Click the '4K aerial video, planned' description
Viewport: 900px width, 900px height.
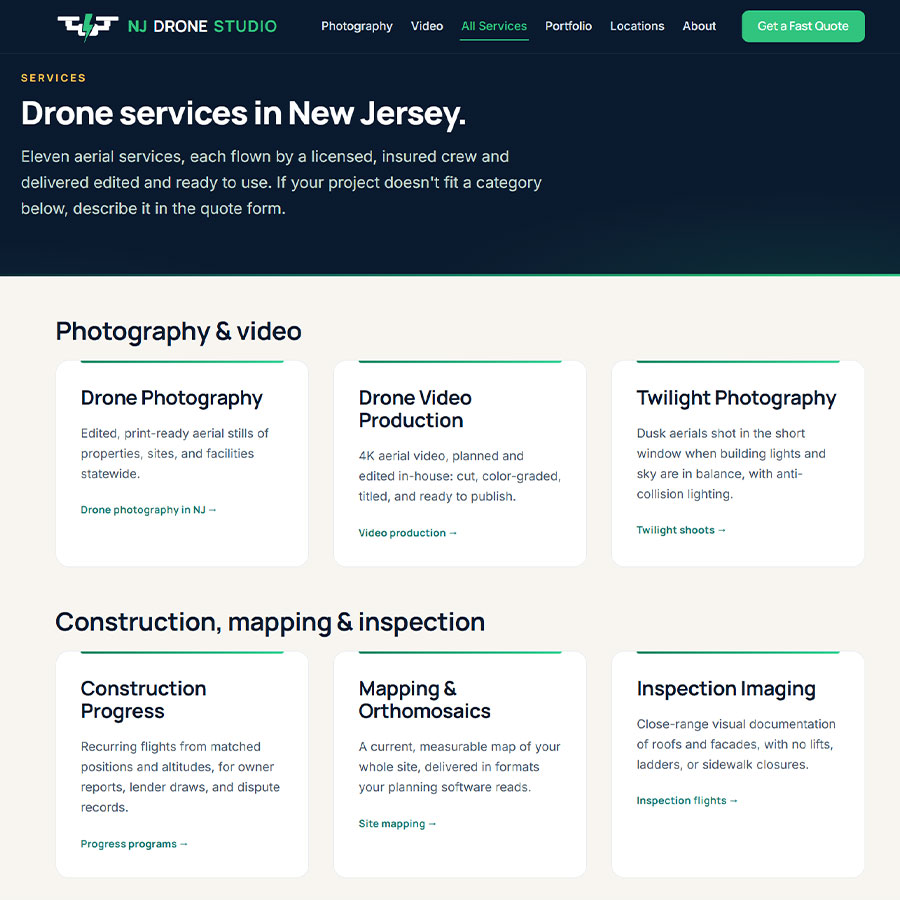coord(460,476)
